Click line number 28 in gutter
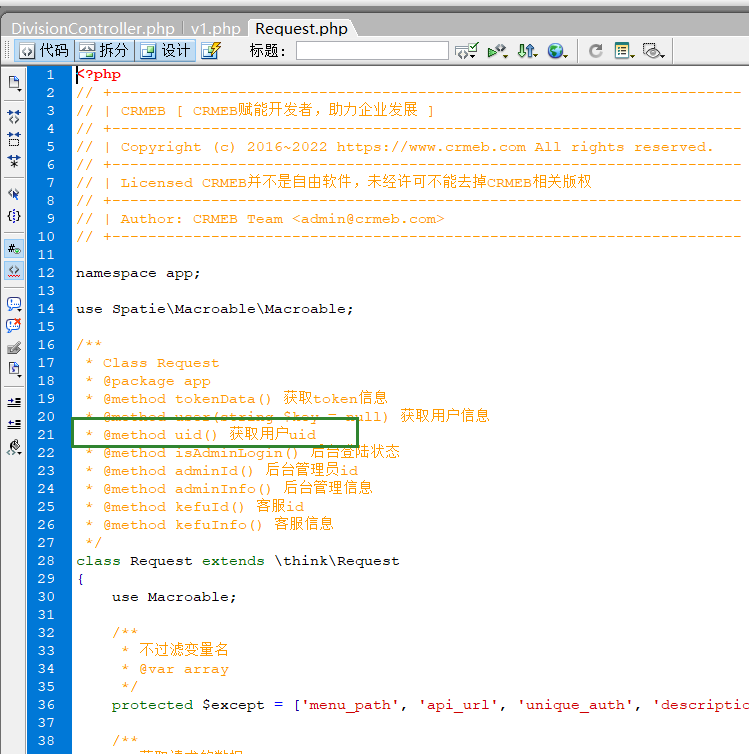The image size is (749, 754). point(46,561)
